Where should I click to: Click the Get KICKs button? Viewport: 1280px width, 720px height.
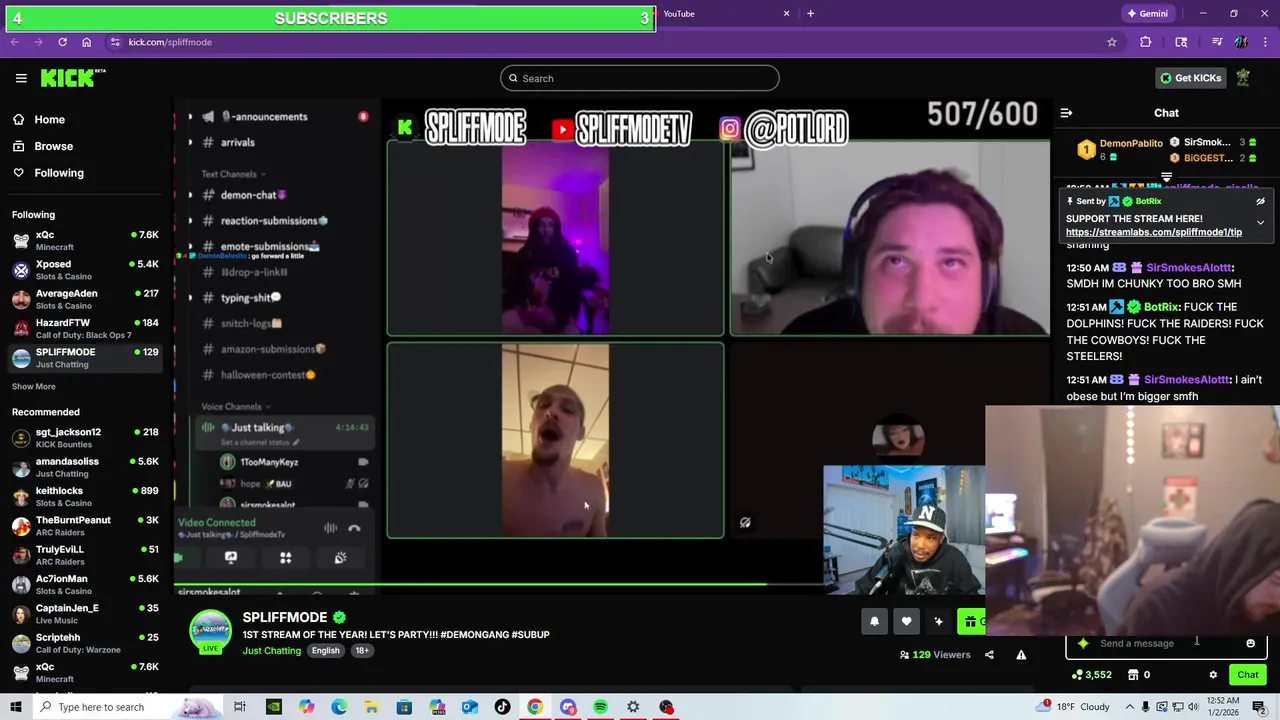point(1190,78)
